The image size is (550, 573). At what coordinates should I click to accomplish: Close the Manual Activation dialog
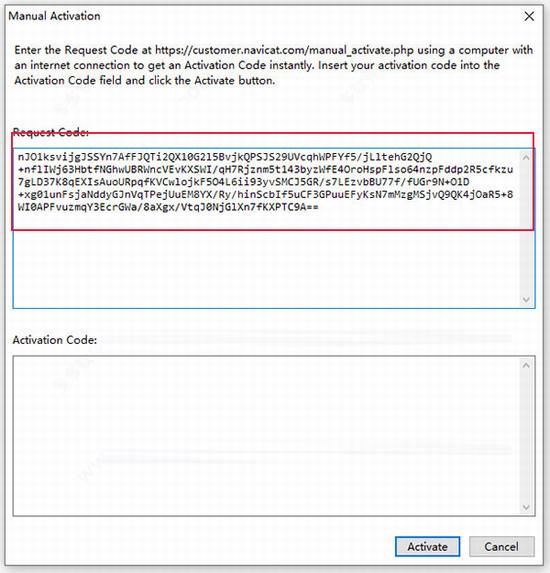point(529,16)
